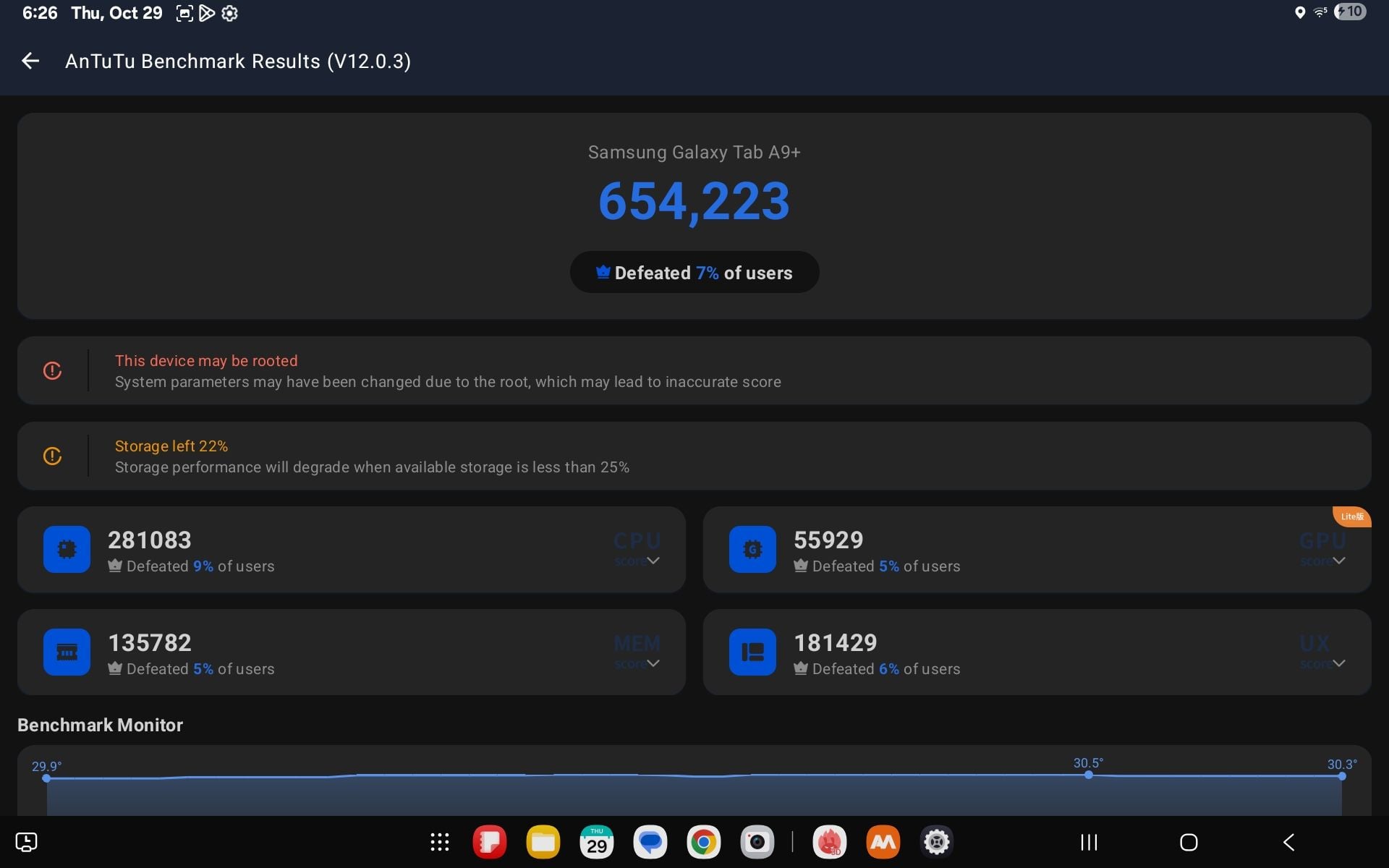Tap the 'Defeated 7% of users' badge
This screenshot has height=868, width=1389.
694,273
